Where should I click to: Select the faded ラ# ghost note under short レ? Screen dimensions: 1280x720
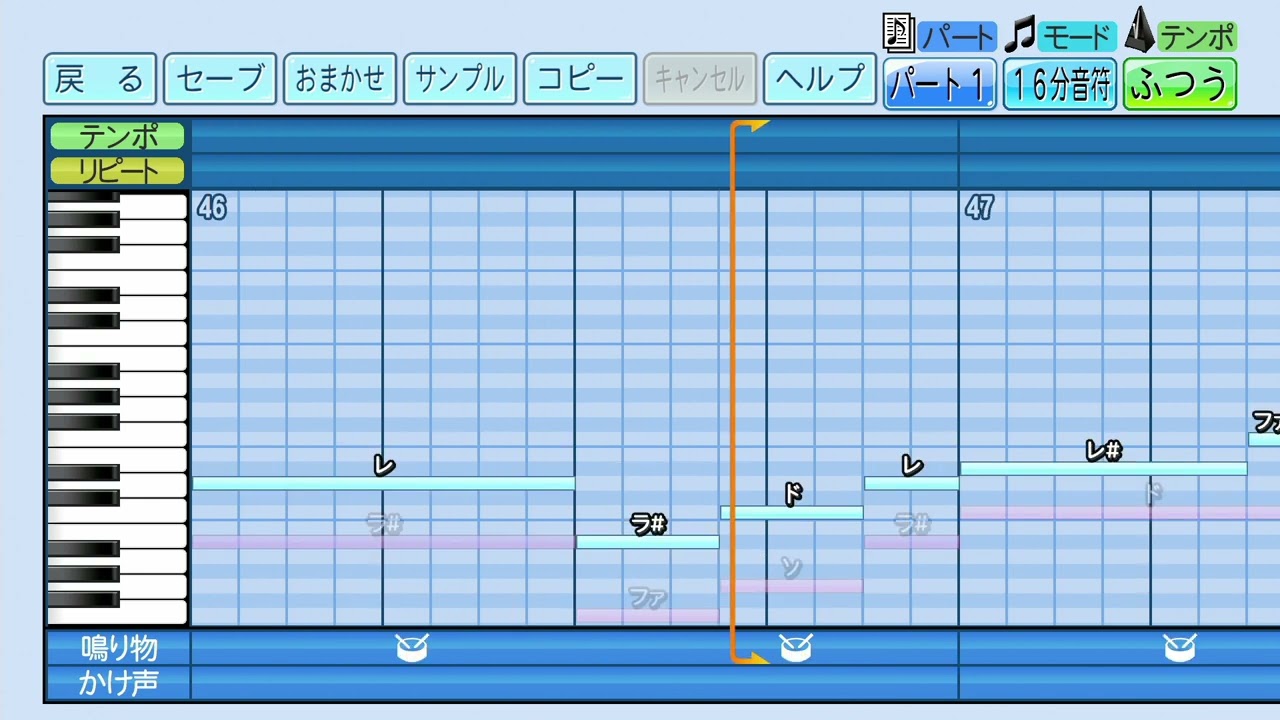pyautogui.click(x=912, y=542)
